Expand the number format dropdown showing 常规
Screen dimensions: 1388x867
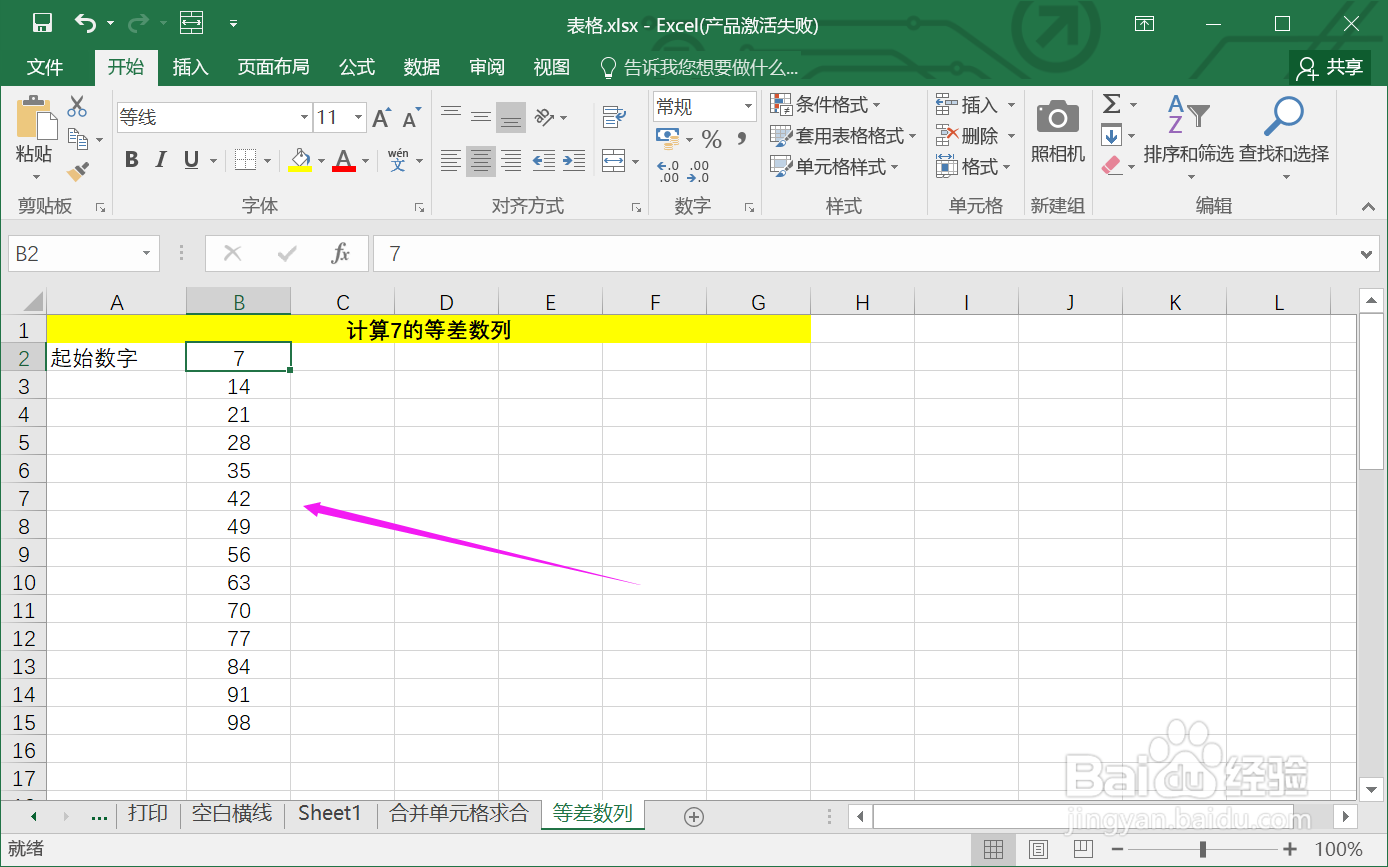[747, 106]
